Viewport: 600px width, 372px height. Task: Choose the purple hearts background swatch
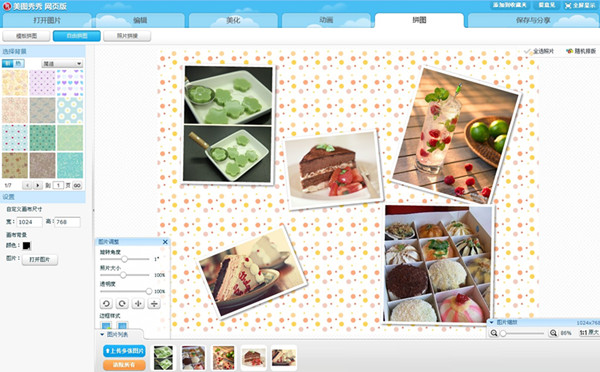70,83
